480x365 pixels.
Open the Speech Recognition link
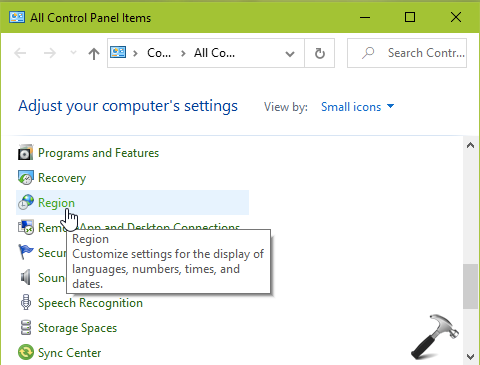click(x=90, y=303)
